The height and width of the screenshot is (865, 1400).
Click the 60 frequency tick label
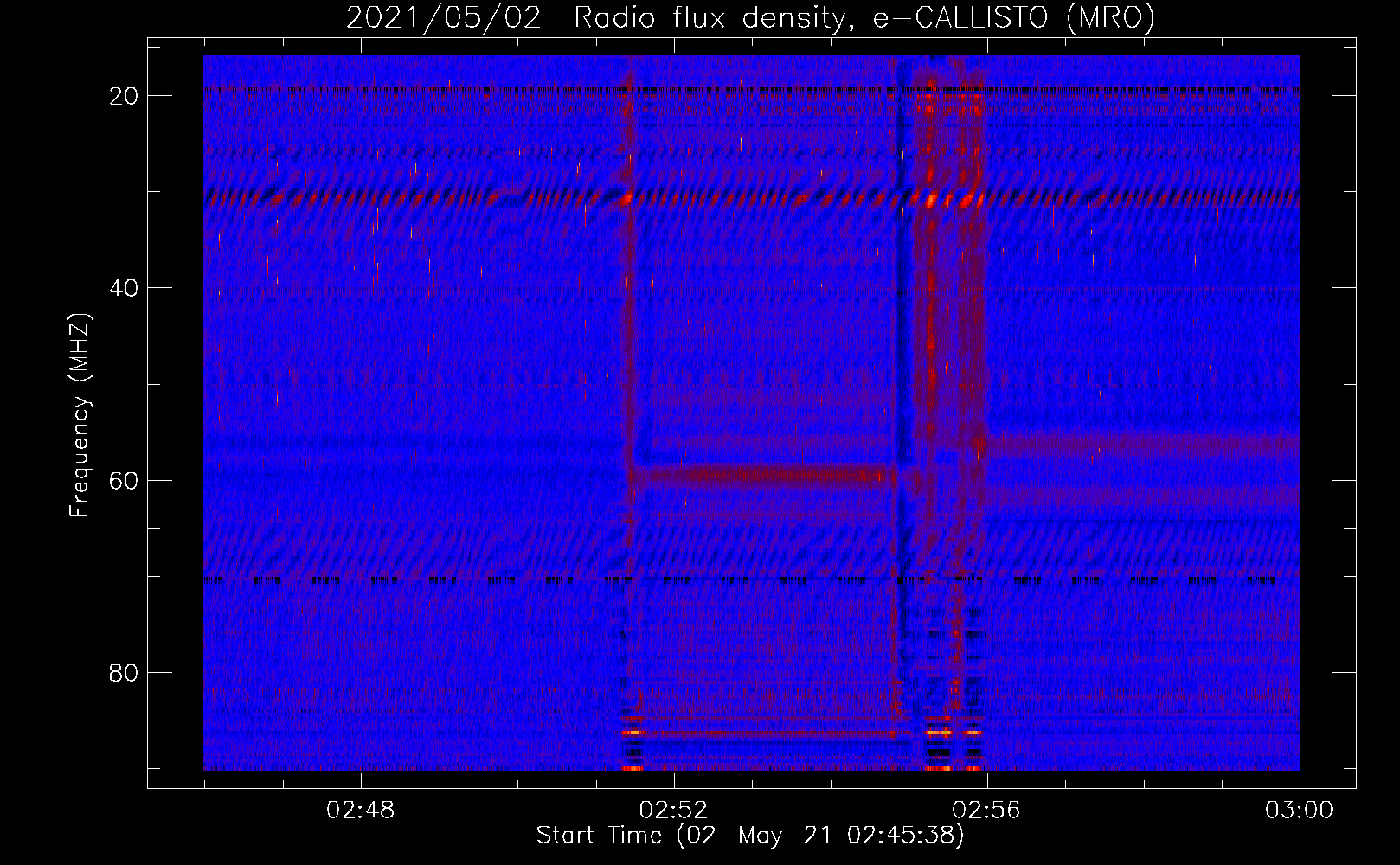click(x=124, y=481)
